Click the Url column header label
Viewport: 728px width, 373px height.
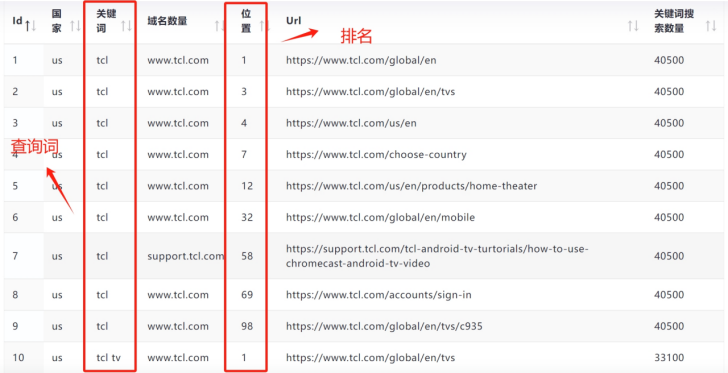pos(293,21)
